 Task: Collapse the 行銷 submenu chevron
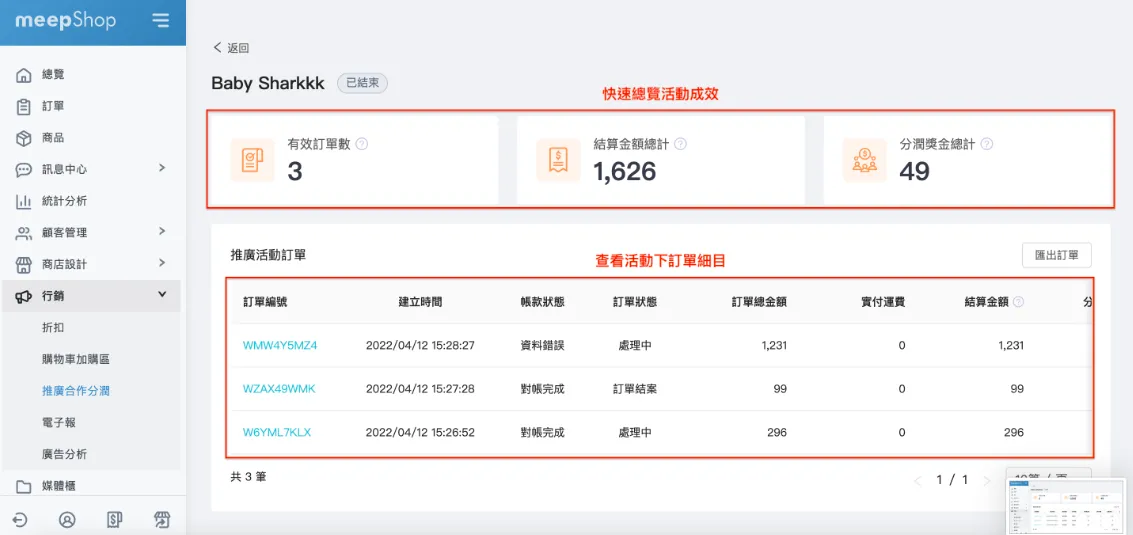click(x=162, y=294)
